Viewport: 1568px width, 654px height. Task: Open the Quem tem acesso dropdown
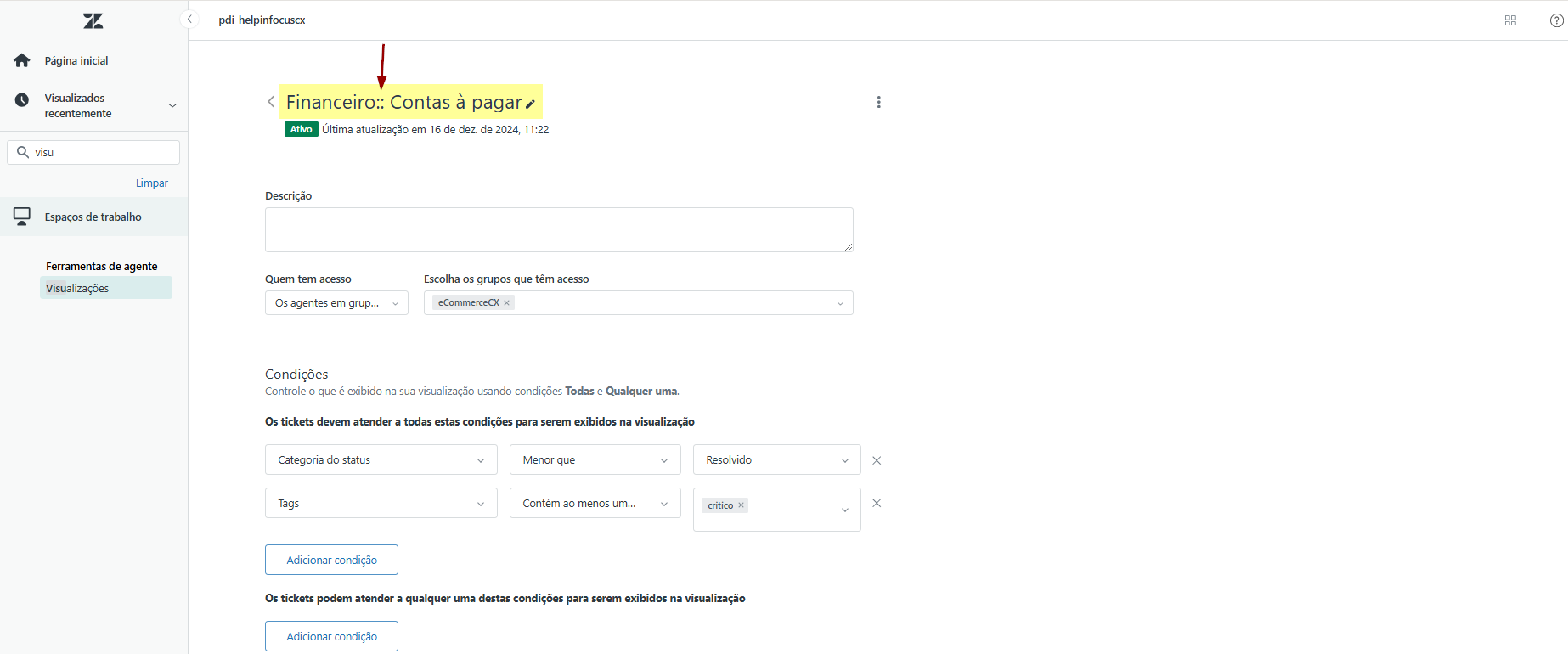[336, 303]
